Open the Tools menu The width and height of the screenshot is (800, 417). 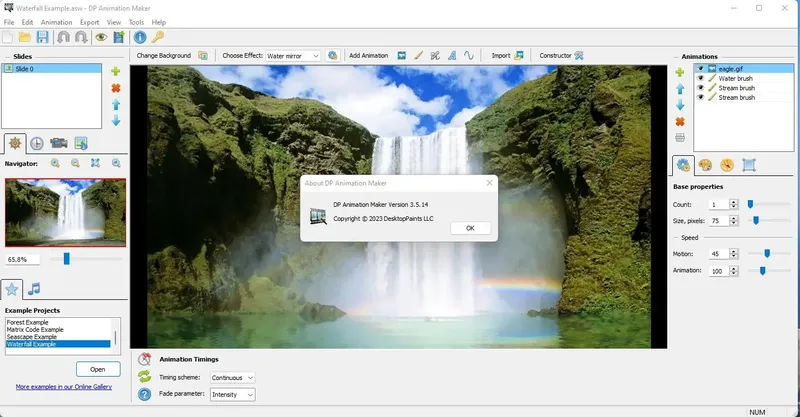click(136, 22)
